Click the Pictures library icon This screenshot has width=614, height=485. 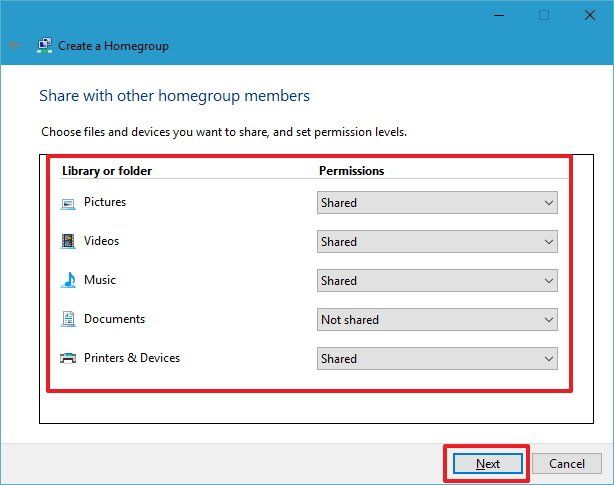point(68,203)
